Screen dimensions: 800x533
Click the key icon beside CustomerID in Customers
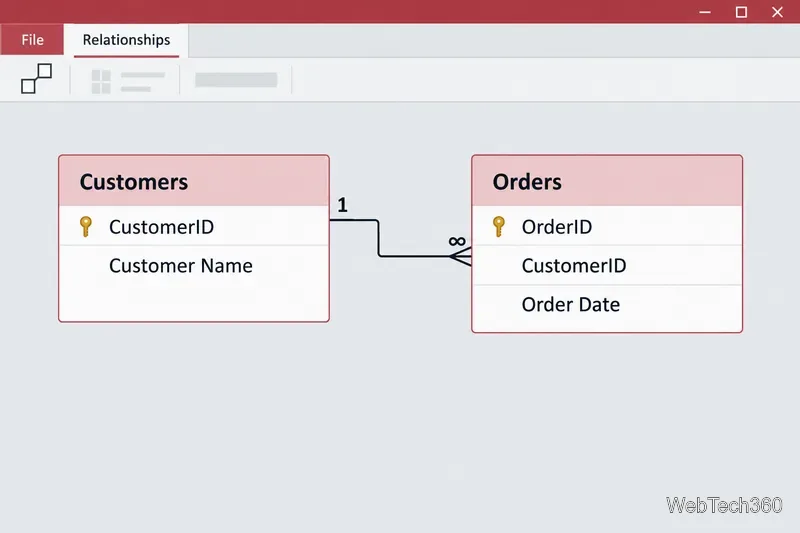click(x=86, y=226)
